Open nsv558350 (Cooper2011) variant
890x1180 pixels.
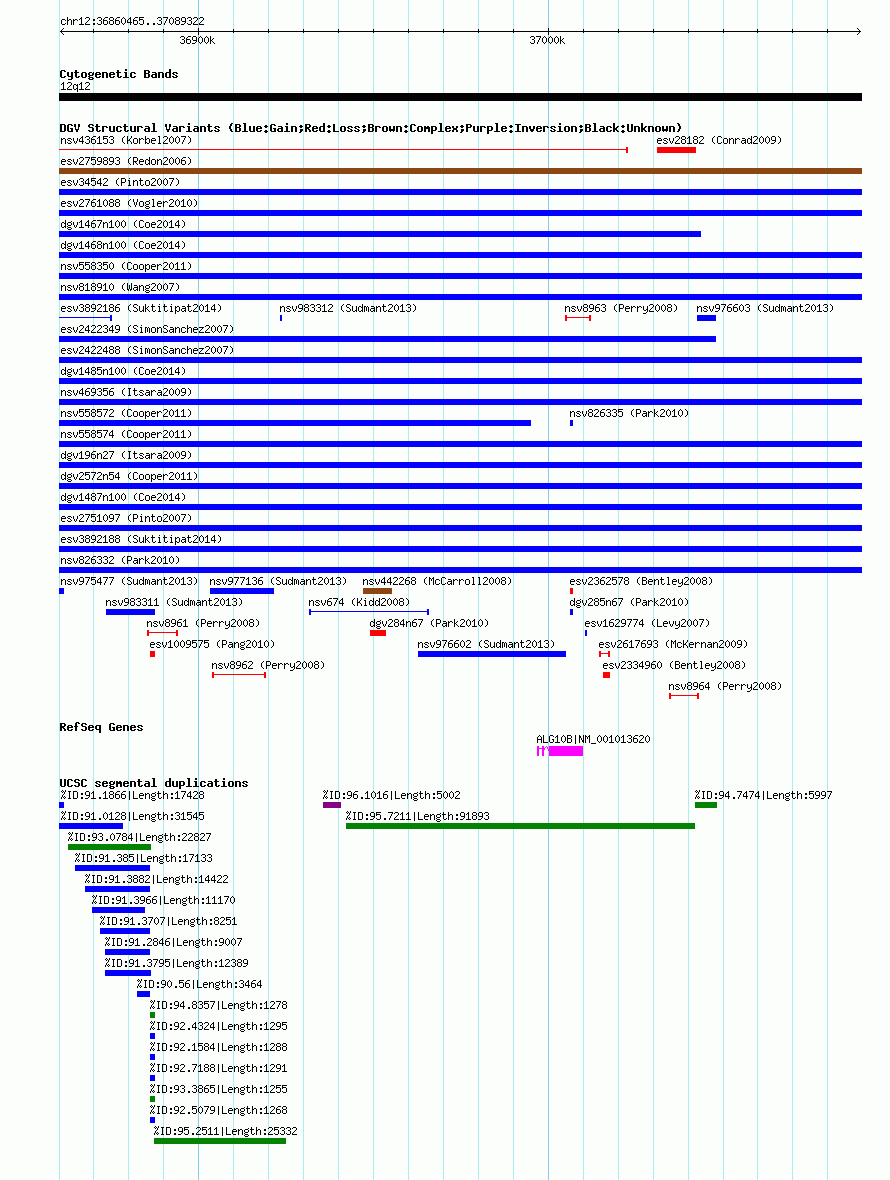pyautogui.click(x=126, y=266)
